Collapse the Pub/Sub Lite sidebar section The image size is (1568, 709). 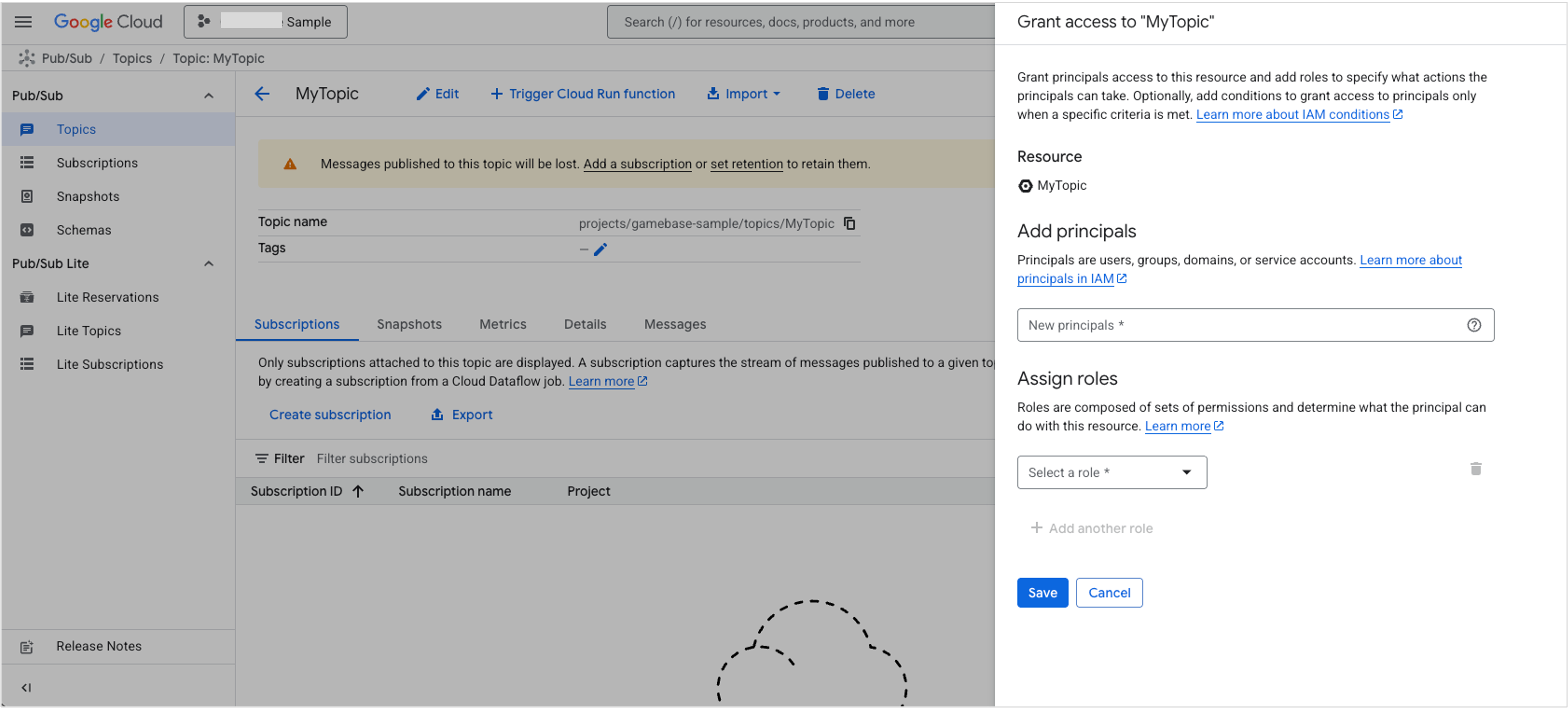pyautogui.click(x=209, y=264)
